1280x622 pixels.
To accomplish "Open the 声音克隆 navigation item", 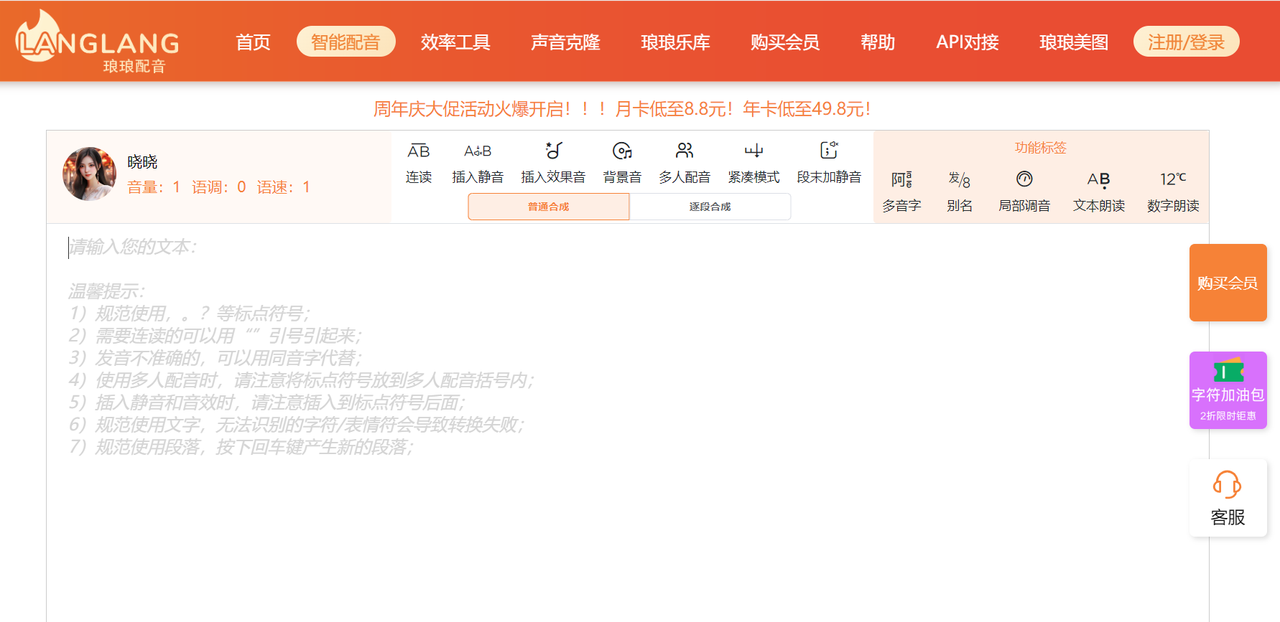I will (564, 41).
